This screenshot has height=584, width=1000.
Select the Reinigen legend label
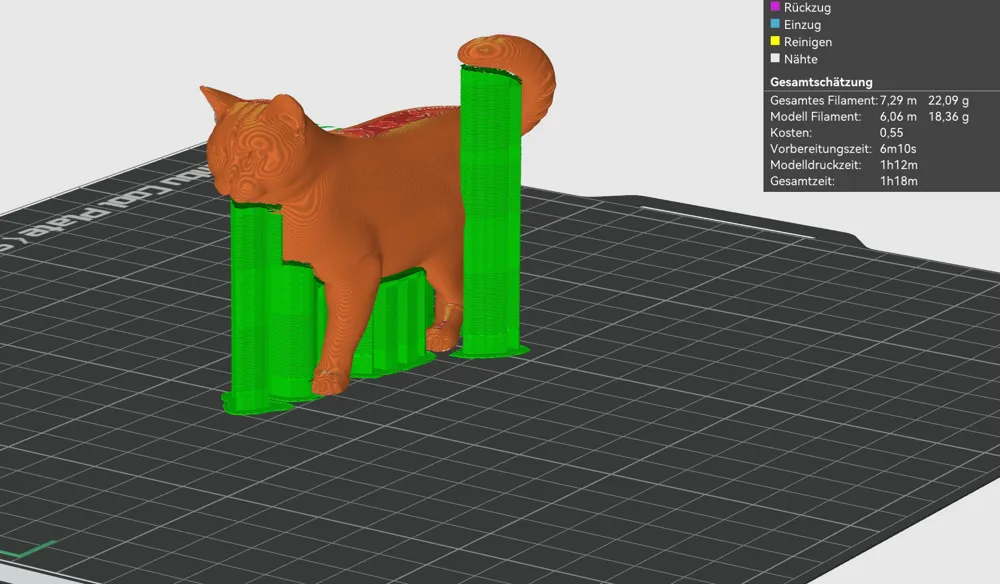(807, 42)
